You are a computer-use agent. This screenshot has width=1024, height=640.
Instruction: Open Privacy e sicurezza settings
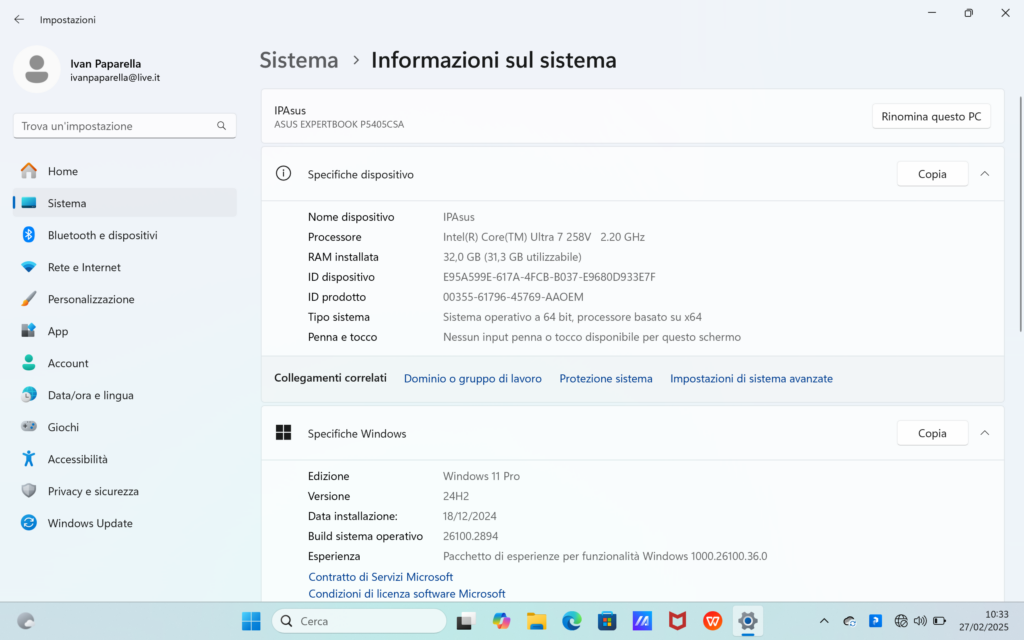click(93, 491)
